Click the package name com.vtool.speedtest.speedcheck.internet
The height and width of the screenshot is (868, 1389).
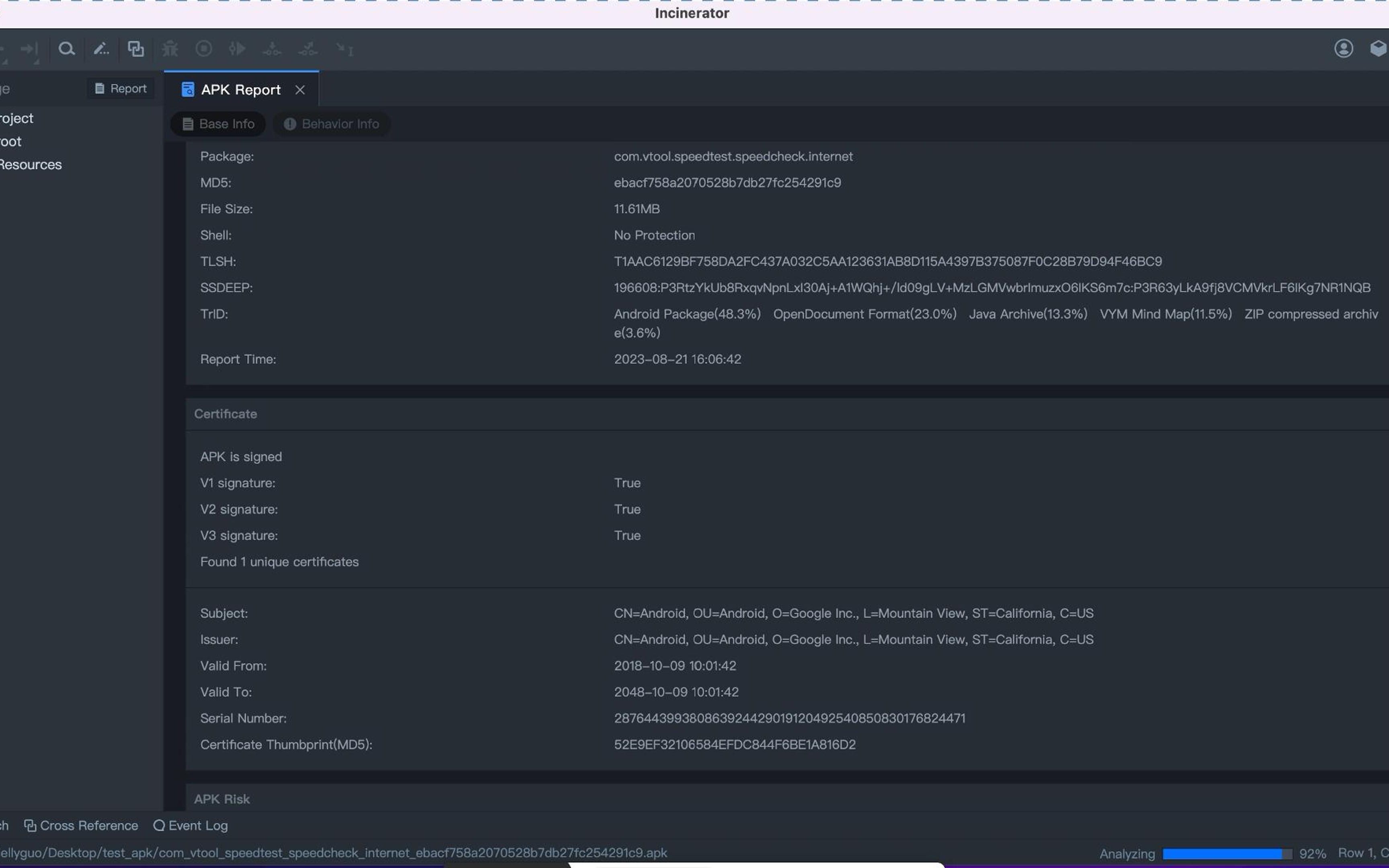(x=733, y=157)
